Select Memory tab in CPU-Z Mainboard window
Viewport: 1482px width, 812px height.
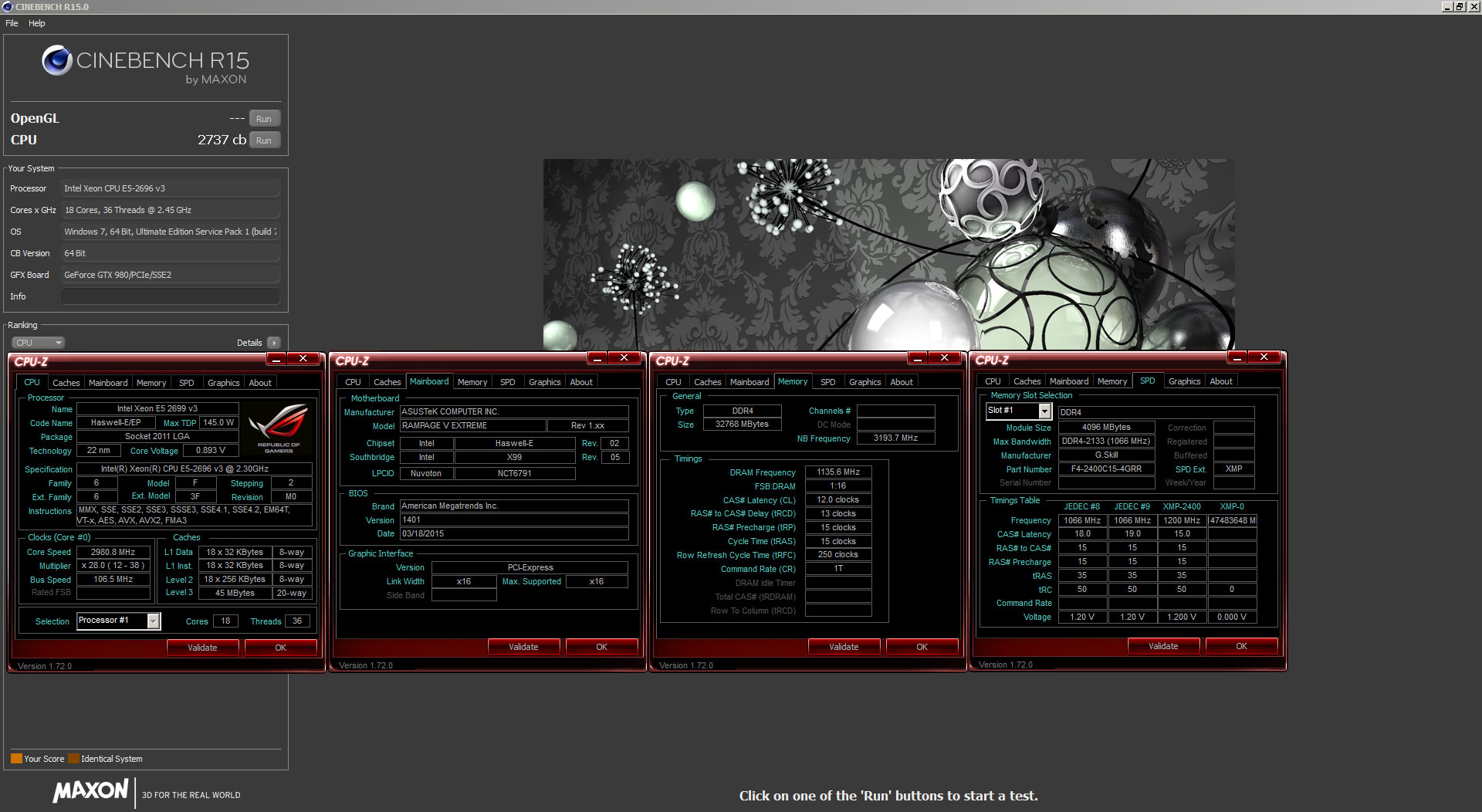tap(472, 382)
